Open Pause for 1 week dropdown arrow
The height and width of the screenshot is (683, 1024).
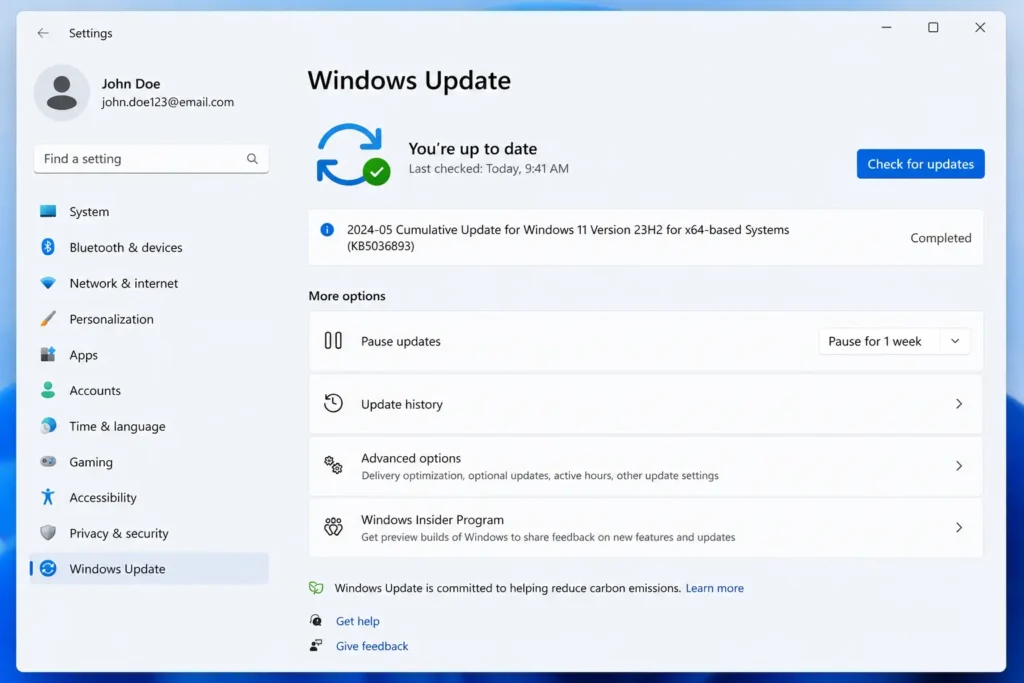(x=955, y=341)
